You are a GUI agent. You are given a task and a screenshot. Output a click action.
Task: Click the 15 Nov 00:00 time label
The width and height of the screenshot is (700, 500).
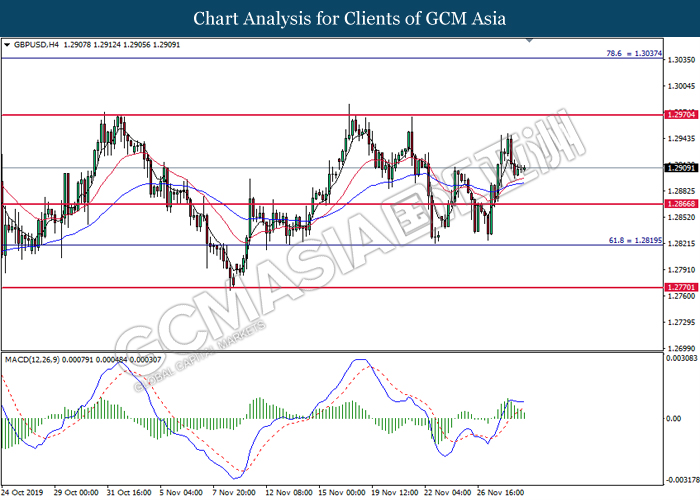(342, 492)
